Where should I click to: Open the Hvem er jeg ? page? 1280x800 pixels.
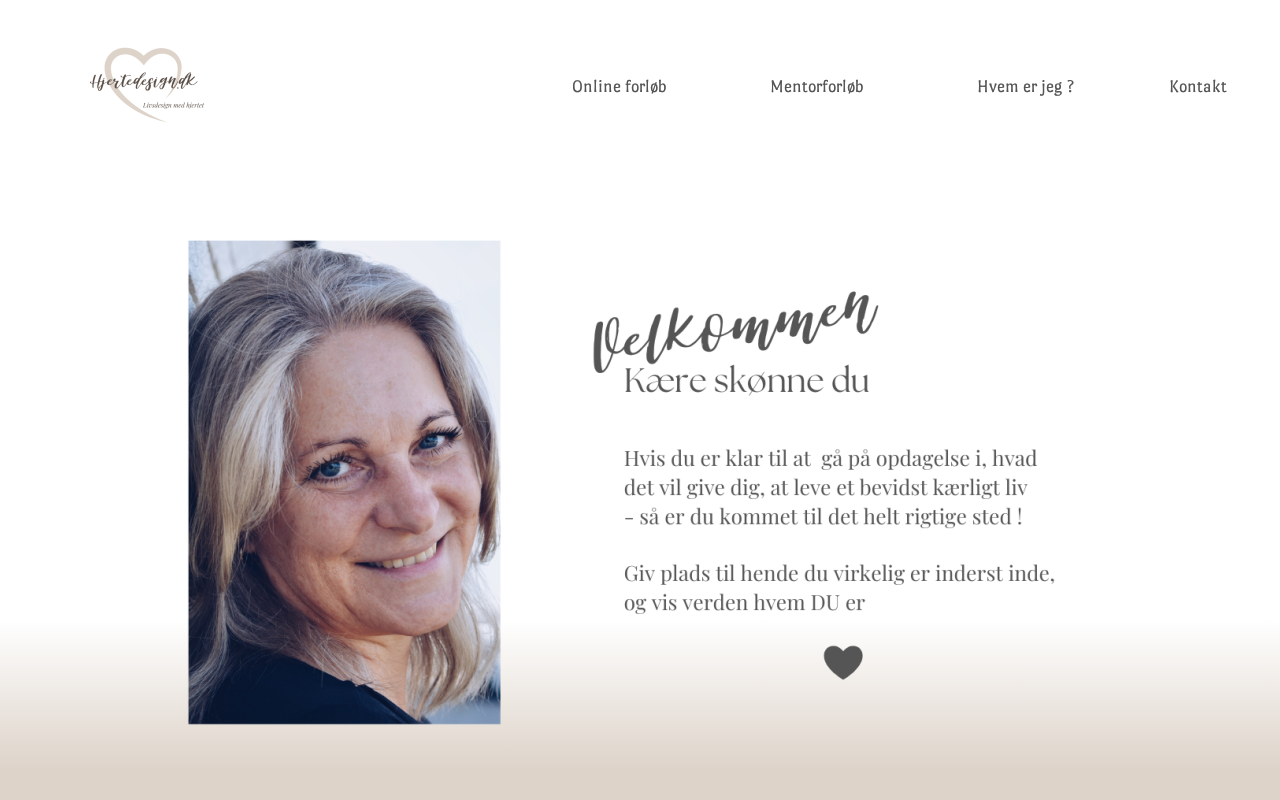coord(1025,86)
